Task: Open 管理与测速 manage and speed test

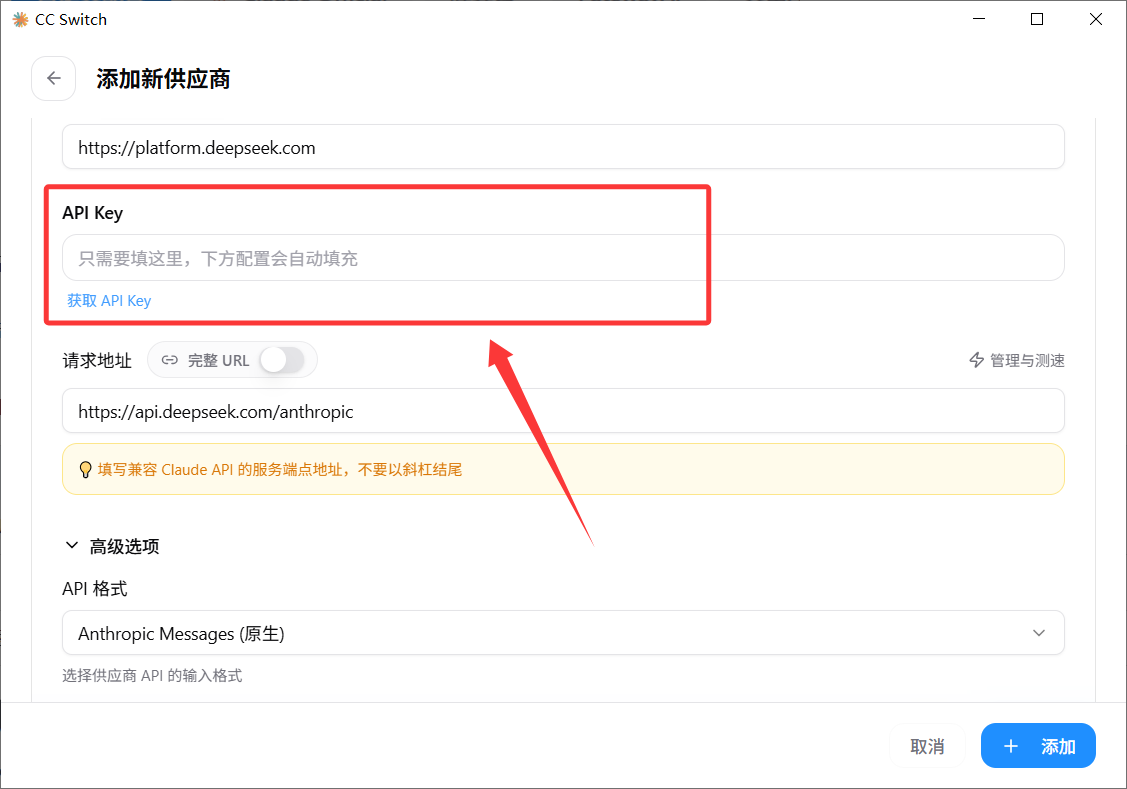Action: click(1017, 360)
